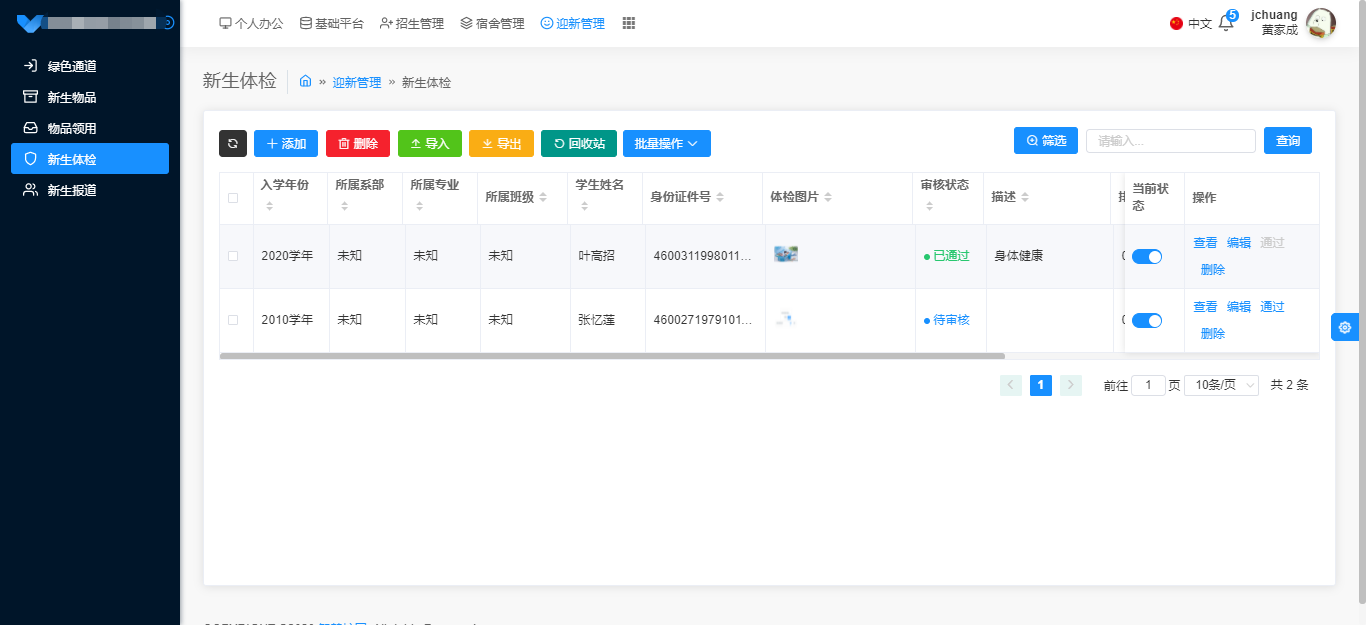The height and width of the screenshot is (625, 1366).
Task: Sort by 所属专业 column arrows
Action: tap(420, 206)
